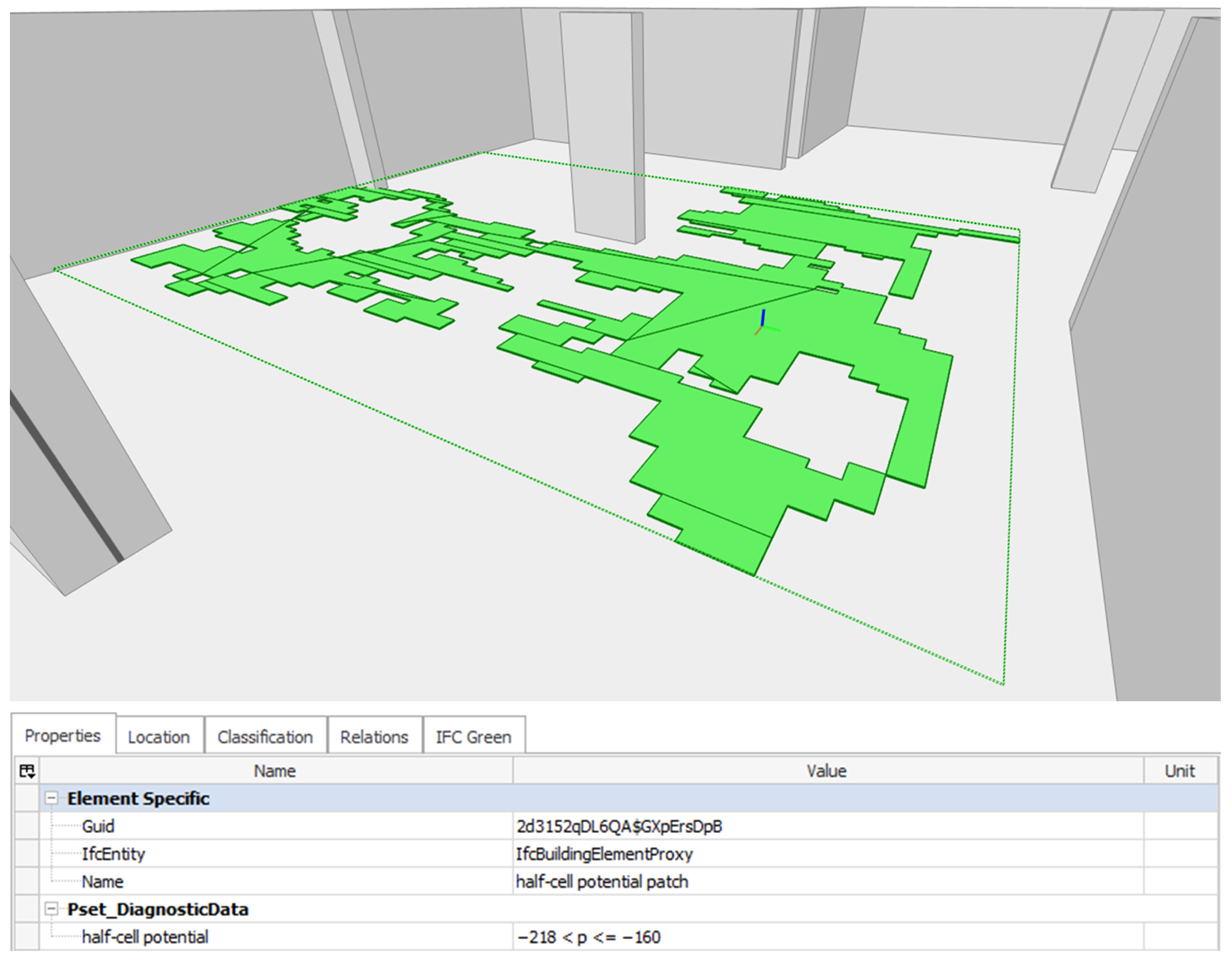Collapse the Element Specific group
The image size is (1232, 961).
click(51, 798)
